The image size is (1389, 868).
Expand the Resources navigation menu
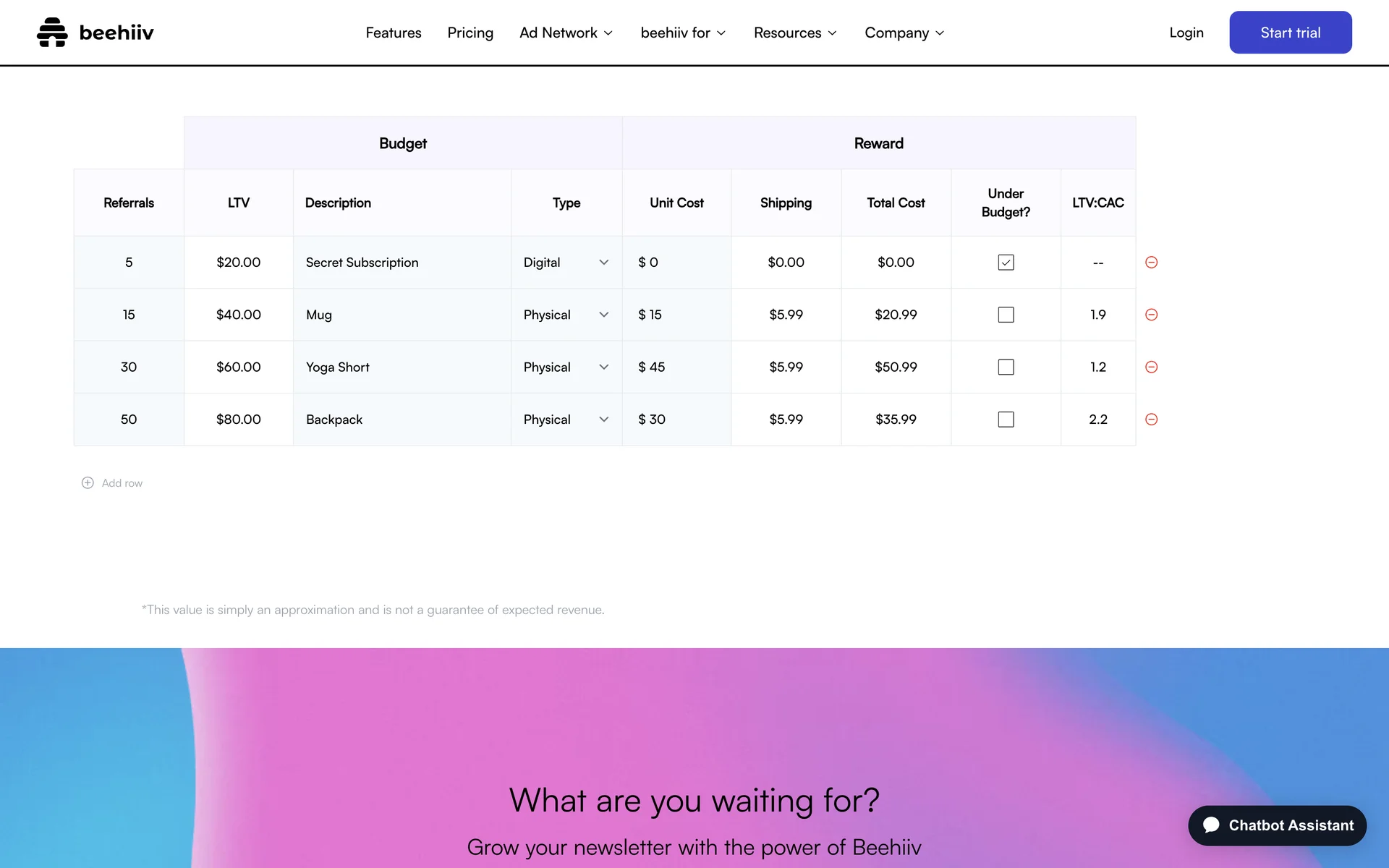point(795,33)
